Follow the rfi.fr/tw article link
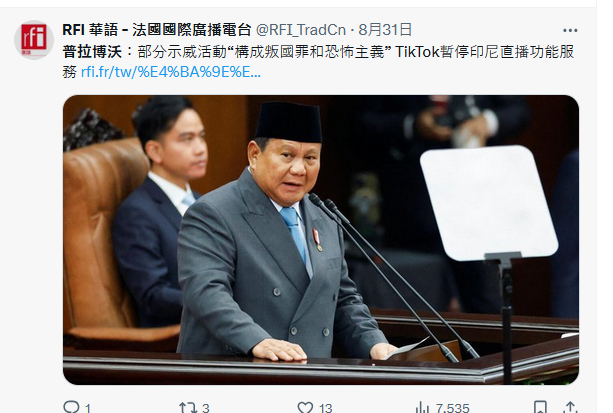Screen dimensions: 613x413 [171, 72]
